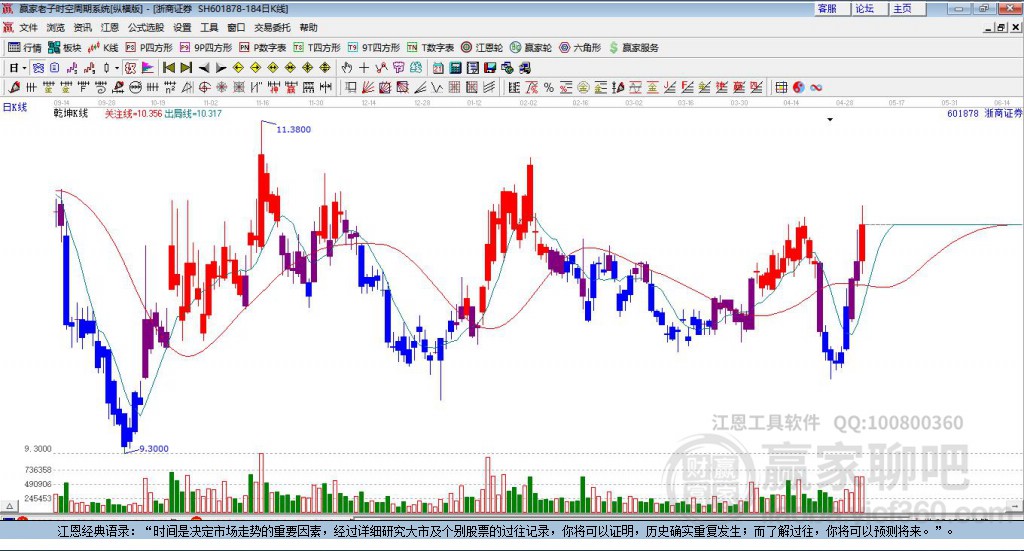Image resolution: width=1024 pixels, height=551 pixels.
Task: Click the 736358 volume axis value
Action: pos(38,470)
